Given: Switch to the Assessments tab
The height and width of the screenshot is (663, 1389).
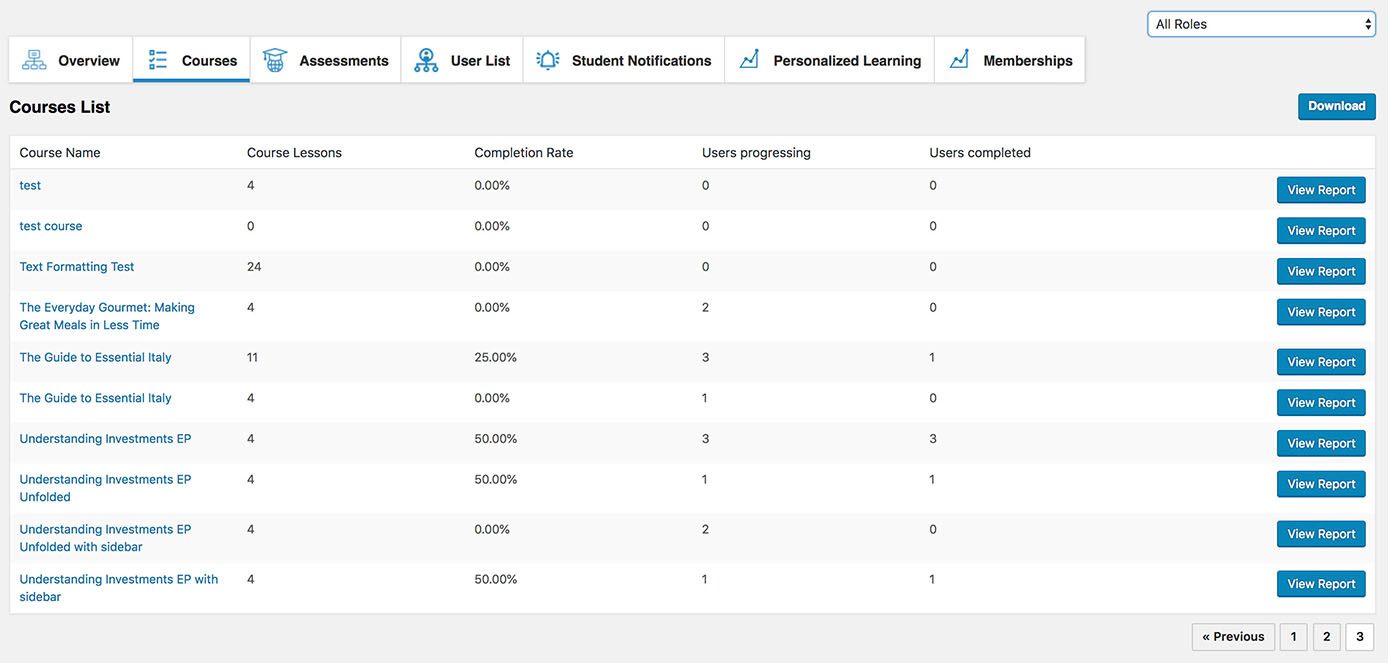Looking at the screenshot, I should (343, 61).
